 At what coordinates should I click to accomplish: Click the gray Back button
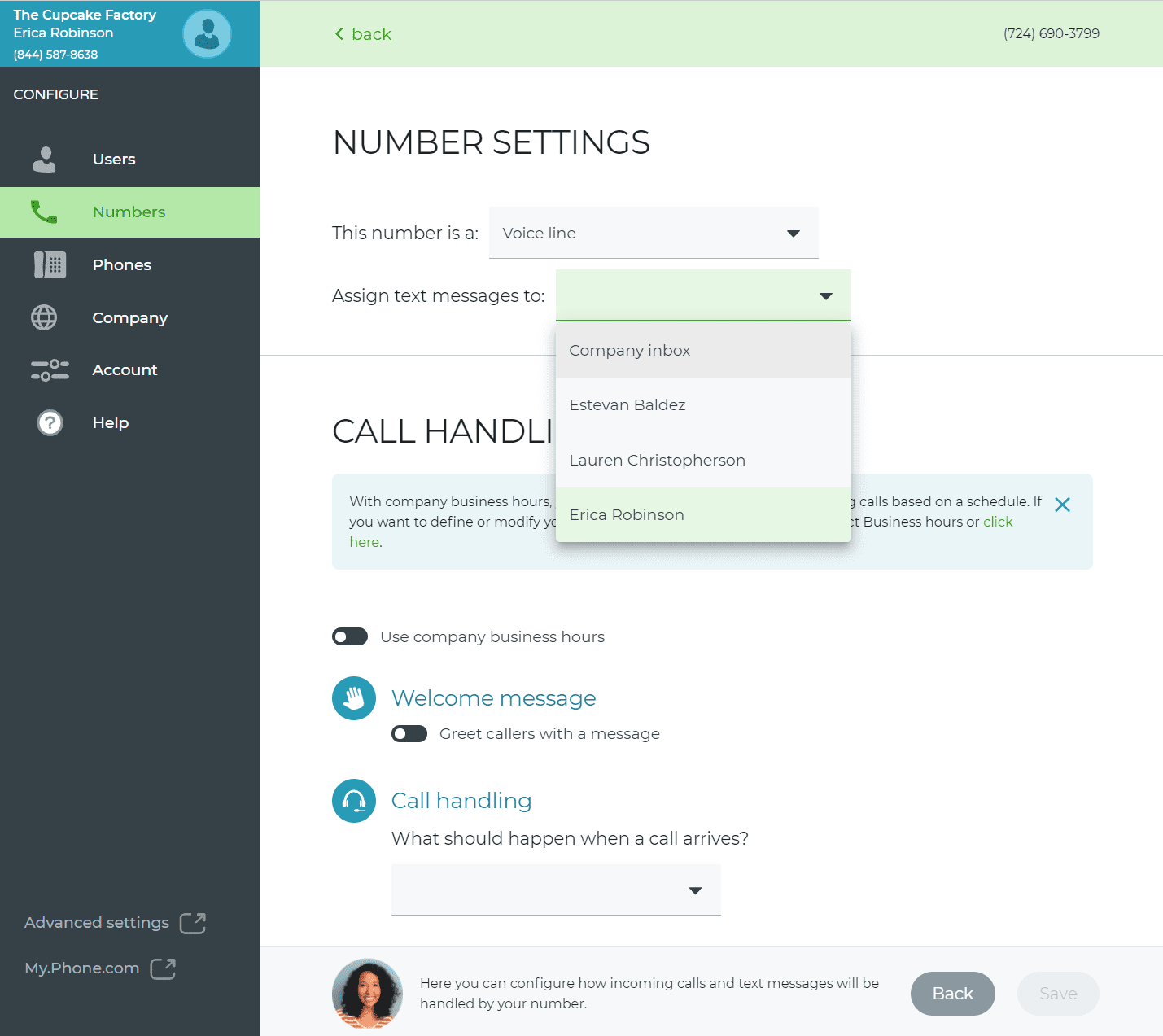952,994
